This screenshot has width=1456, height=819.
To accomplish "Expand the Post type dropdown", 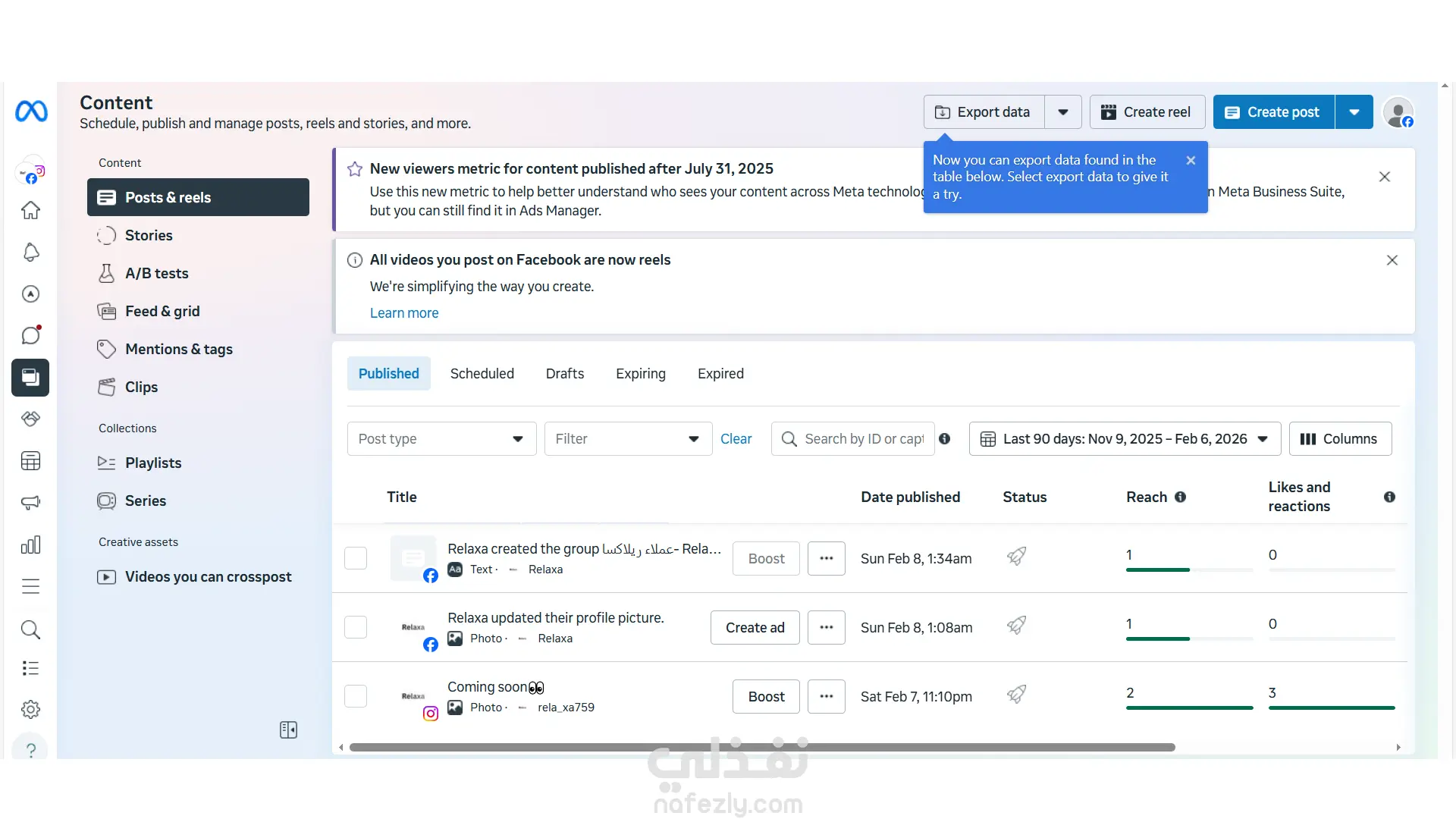I will 441,438.
